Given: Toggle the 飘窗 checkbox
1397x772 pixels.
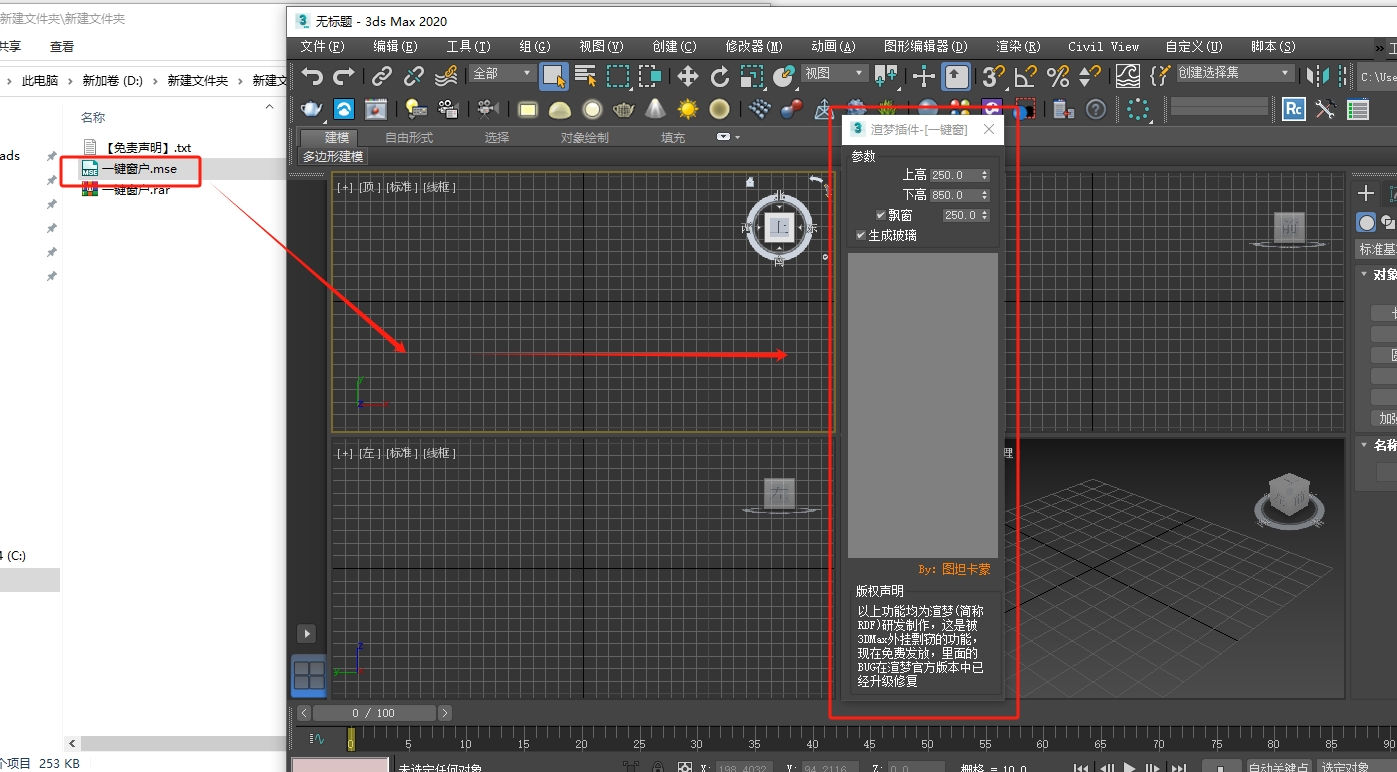Looking at the screenshot, I should [x=881, y=215].
